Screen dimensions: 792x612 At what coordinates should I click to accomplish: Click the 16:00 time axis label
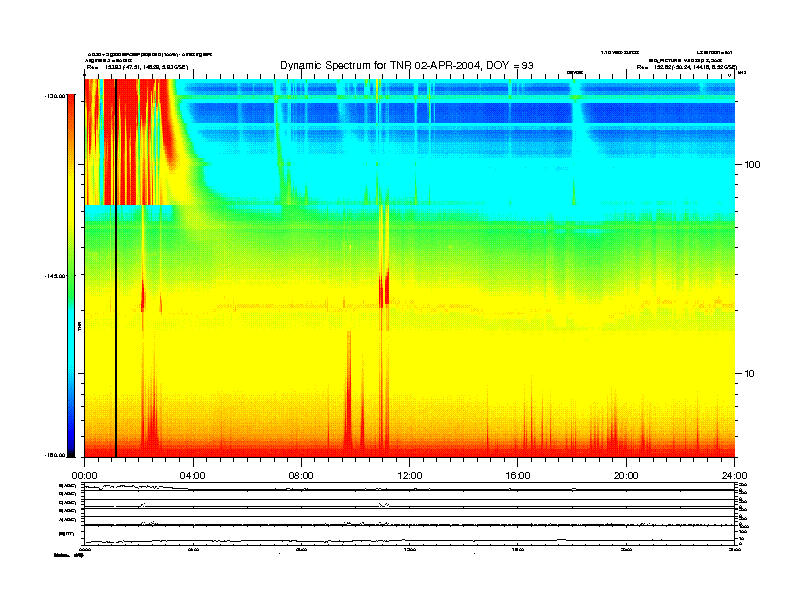pos(518,476)
